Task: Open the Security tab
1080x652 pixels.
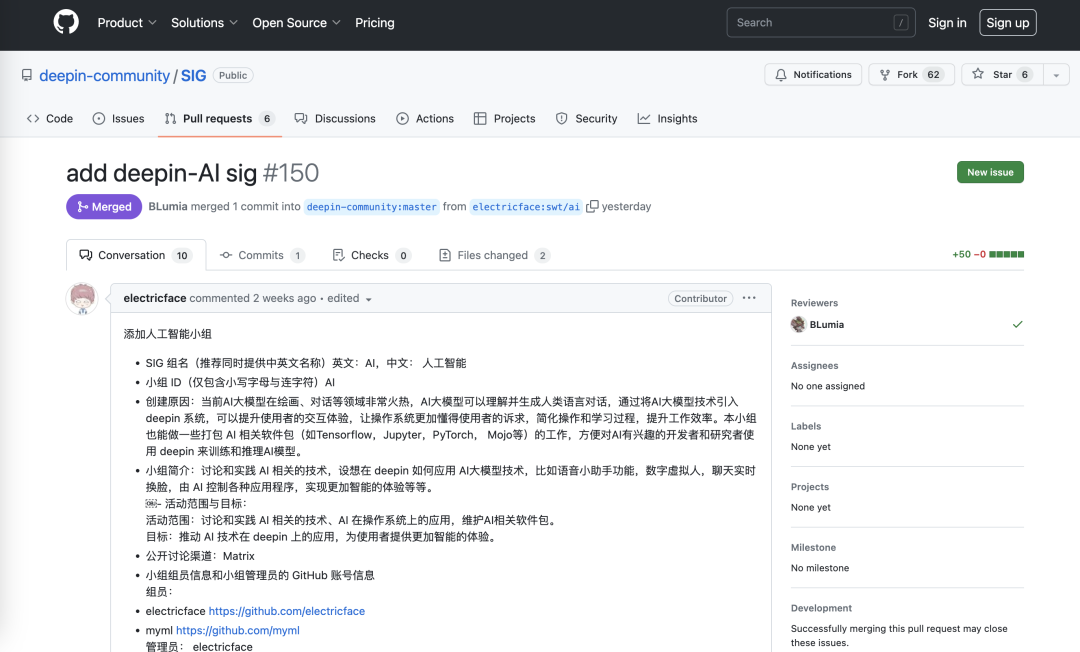Action: pyautogui.click(x=587, y=118)
